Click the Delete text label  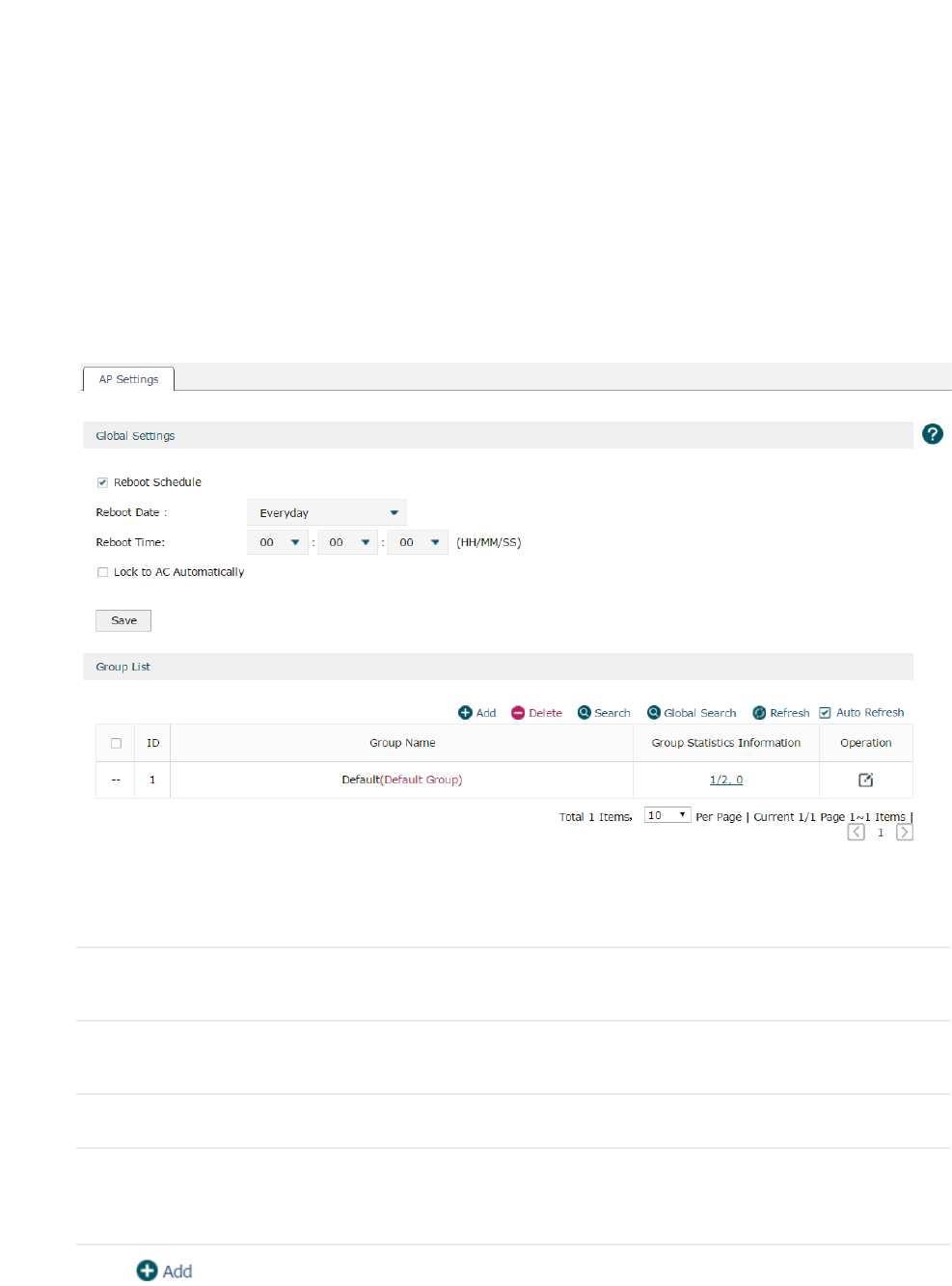coord(545,713)
